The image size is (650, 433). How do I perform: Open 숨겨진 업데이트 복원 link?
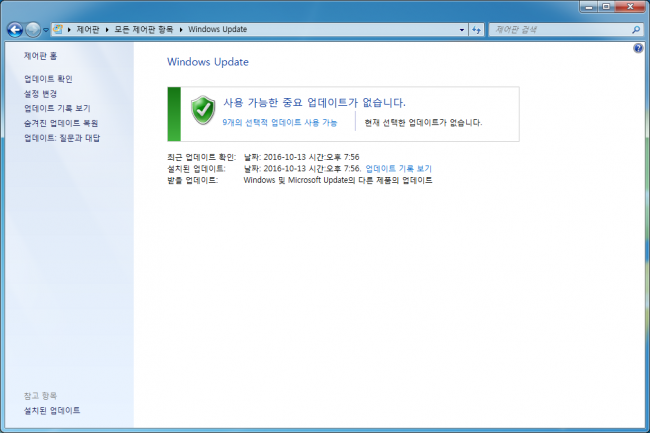point(61,123)
